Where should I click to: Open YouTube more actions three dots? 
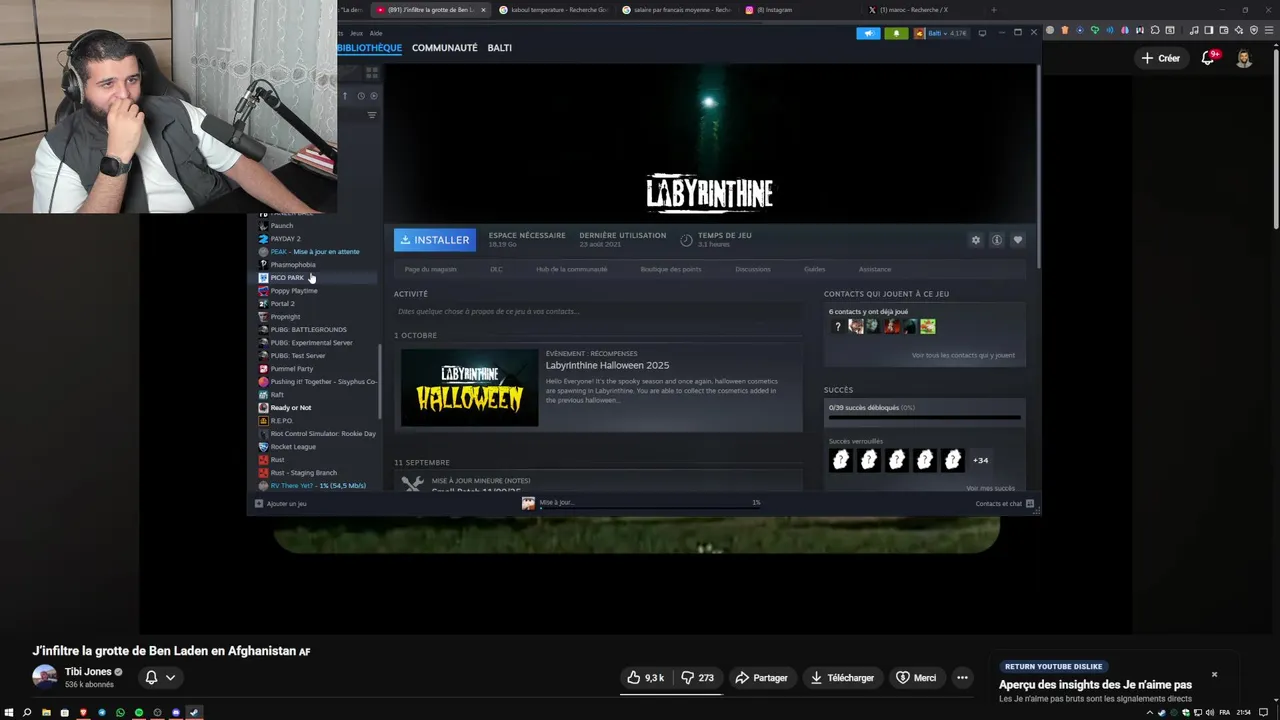click(x=962, y=678)
